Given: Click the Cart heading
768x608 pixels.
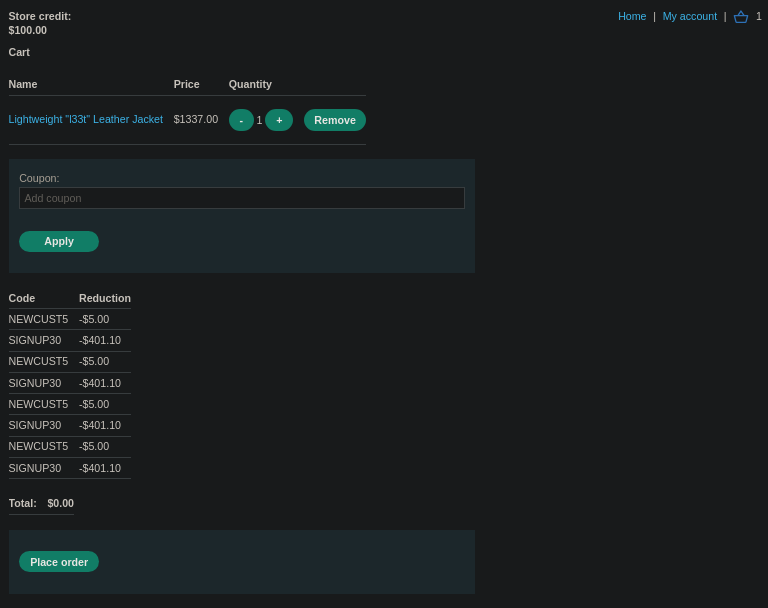Looking at the screenshot, I should click(19, 52).
